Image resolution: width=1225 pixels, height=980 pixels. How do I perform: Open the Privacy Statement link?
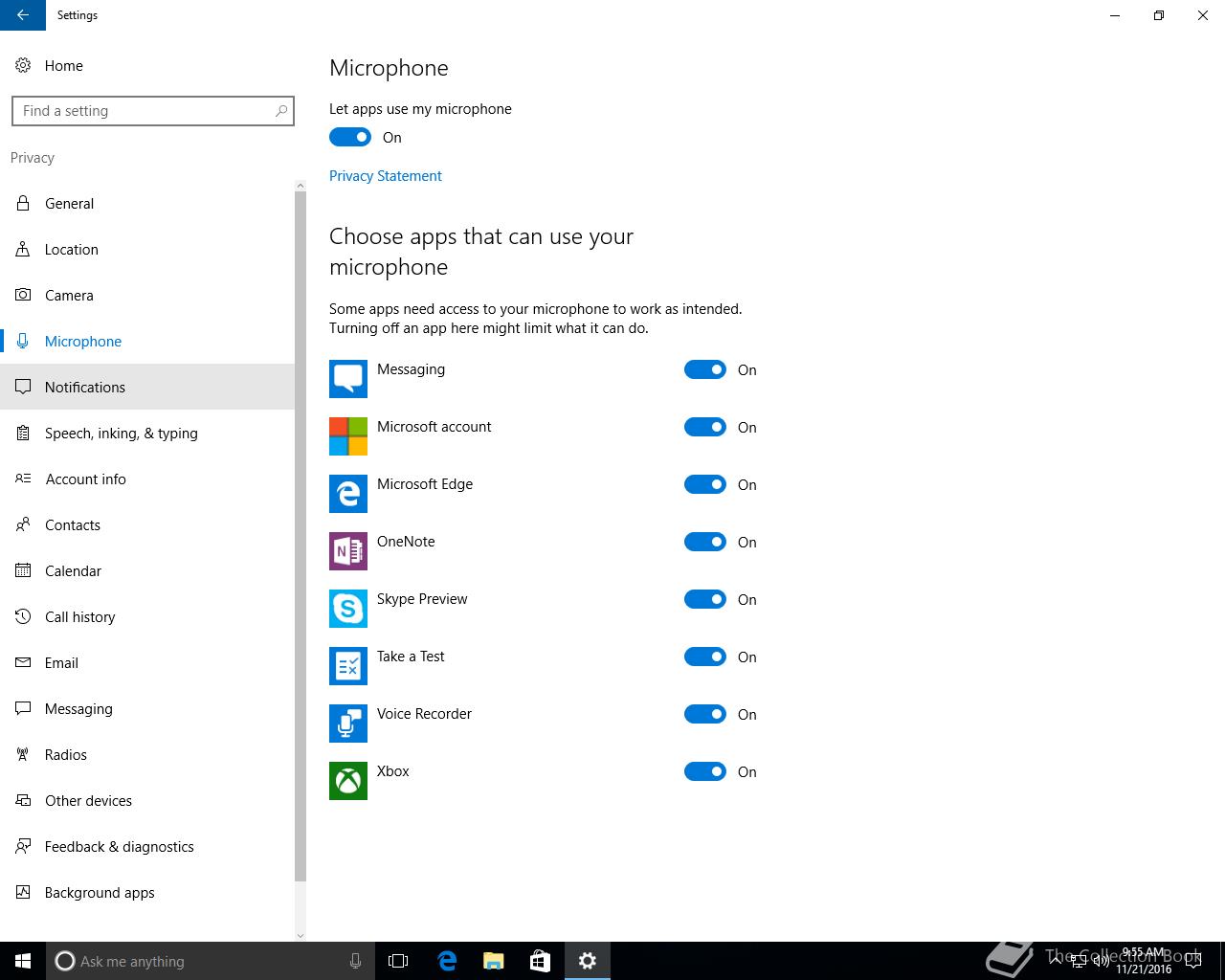tap(385, 176)
